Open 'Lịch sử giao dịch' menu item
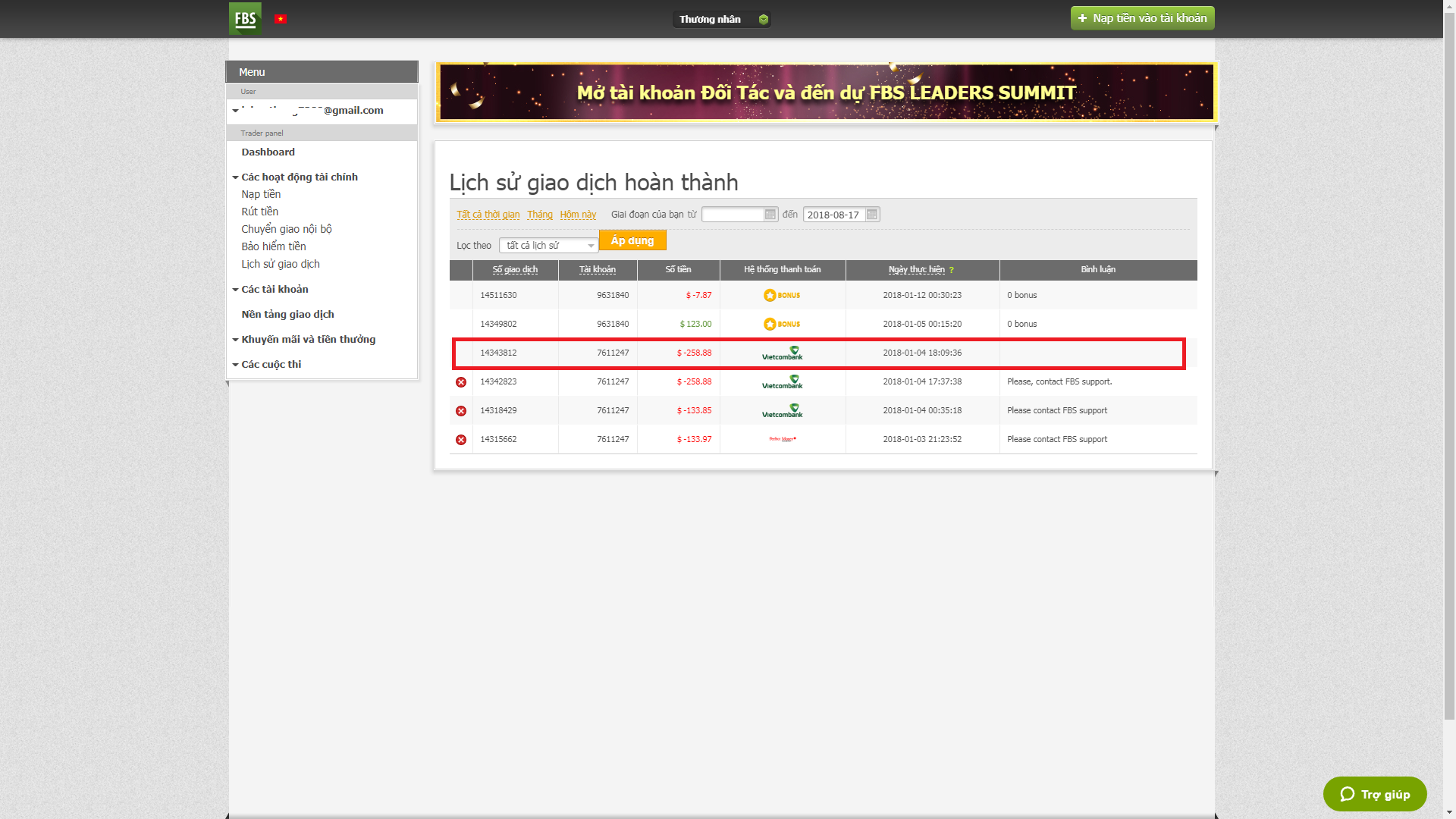The width and height of the screenshot is (1456, 819). coord(280,264)
